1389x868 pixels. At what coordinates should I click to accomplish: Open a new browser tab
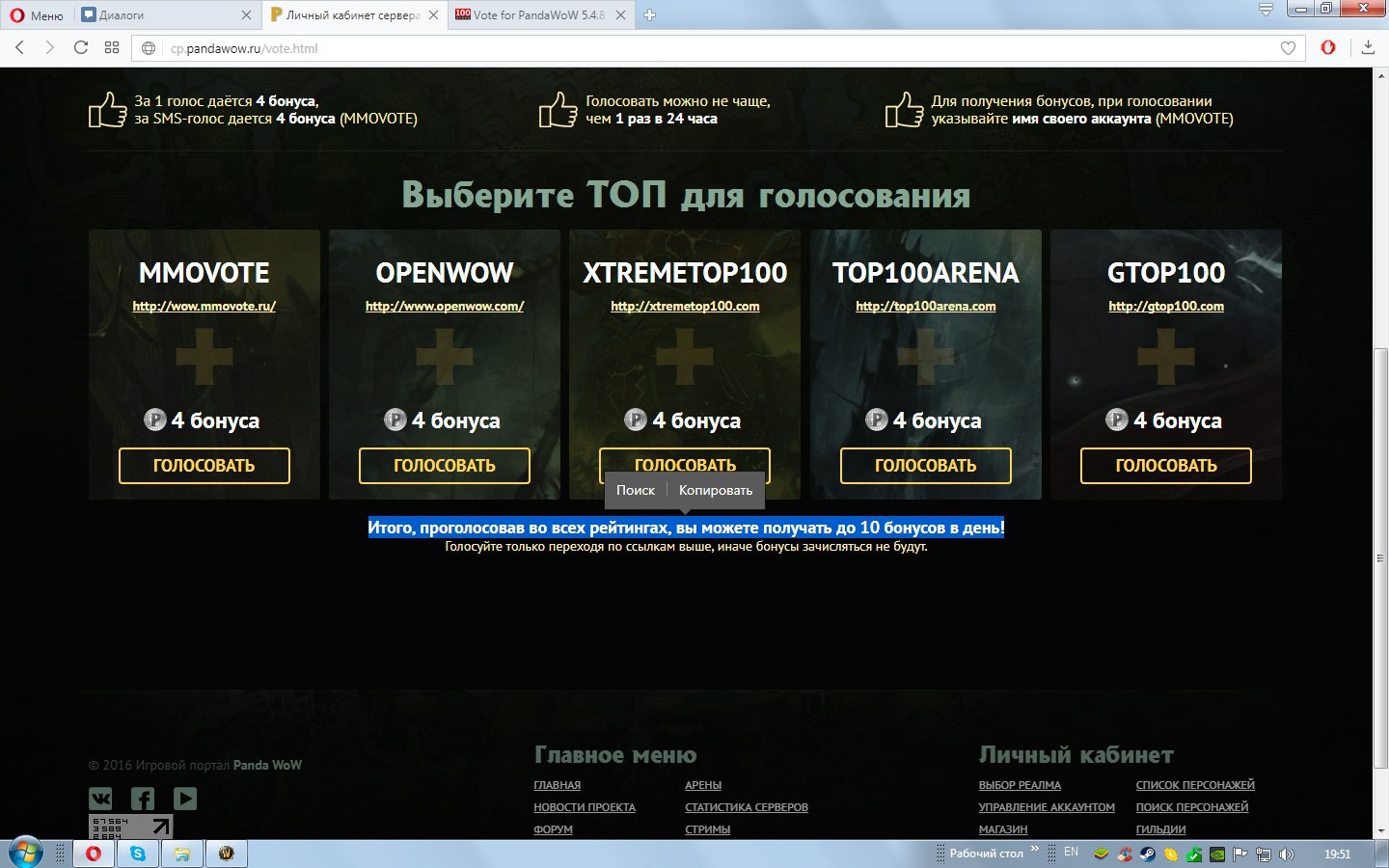point(649,14)
